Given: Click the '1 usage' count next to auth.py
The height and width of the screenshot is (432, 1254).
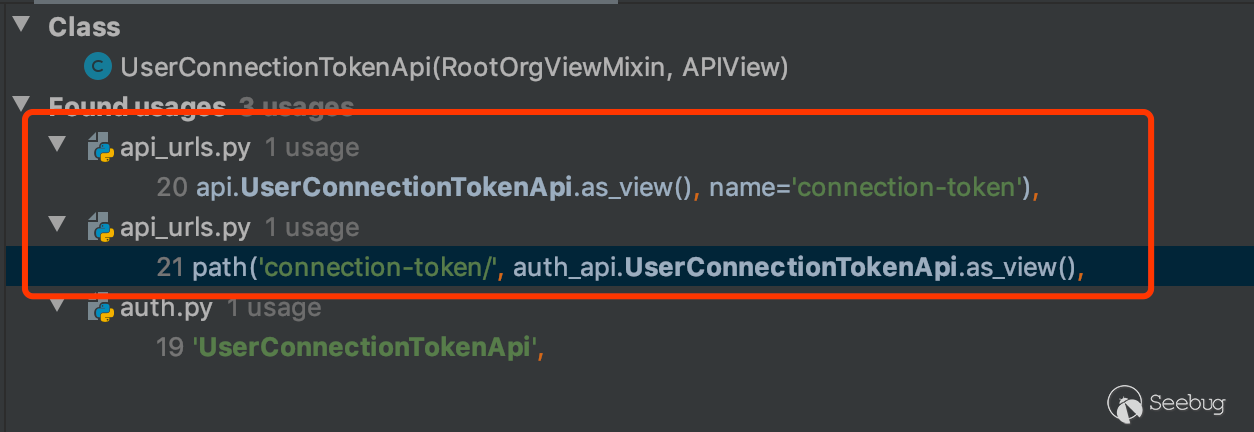Looking at the screenshot, I should pyautogui.click(x=274, y=307).
